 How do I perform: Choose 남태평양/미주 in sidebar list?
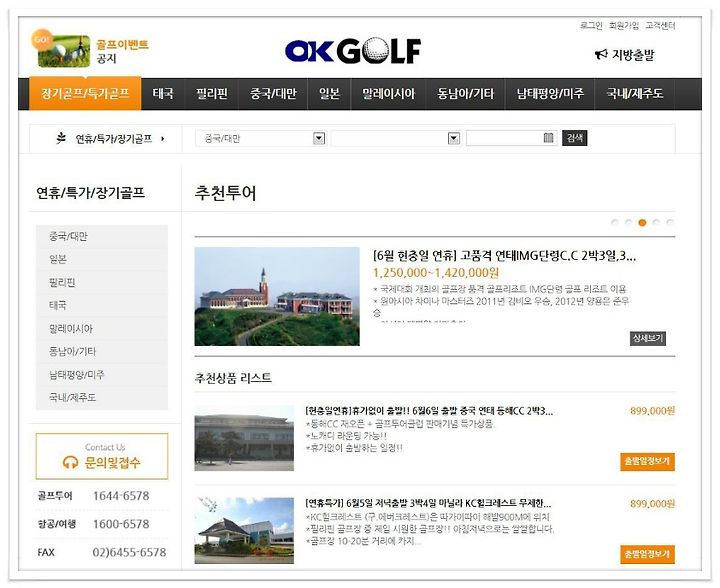click(102, 375)
